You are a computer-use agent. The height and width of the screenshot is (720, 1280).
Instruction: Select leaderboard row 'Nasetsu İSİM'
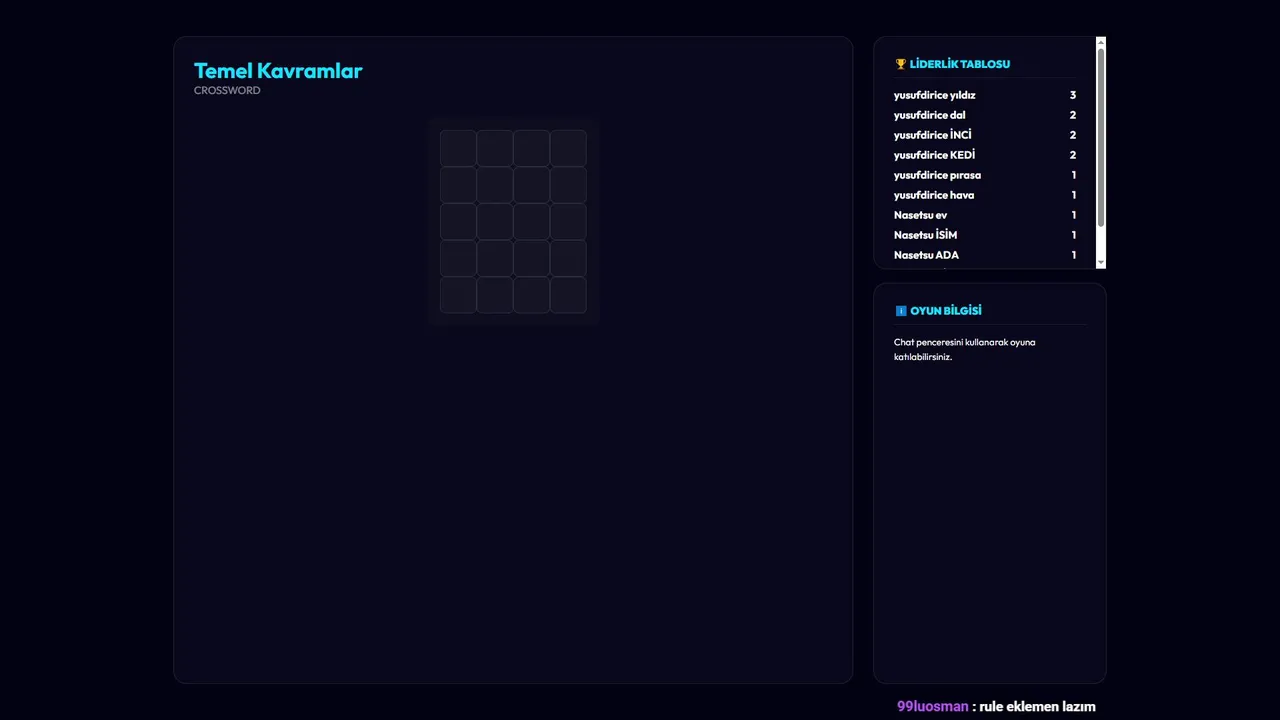pyautogui.click(x=985, y=235)
